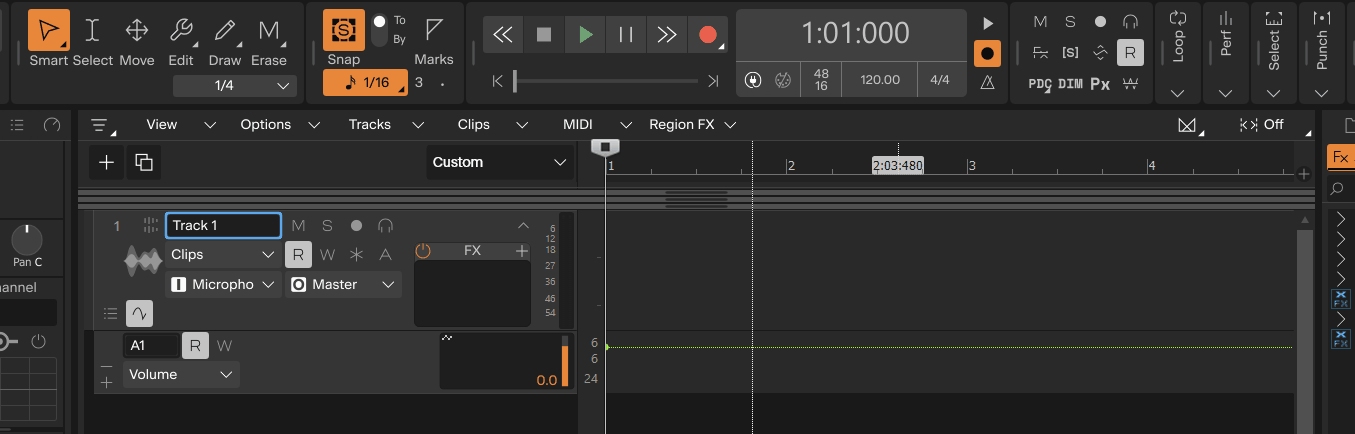This screenshot has width=1355, height=434.
Task: Expand the Volume automation parameter dropdown
Action: (181, 375)
